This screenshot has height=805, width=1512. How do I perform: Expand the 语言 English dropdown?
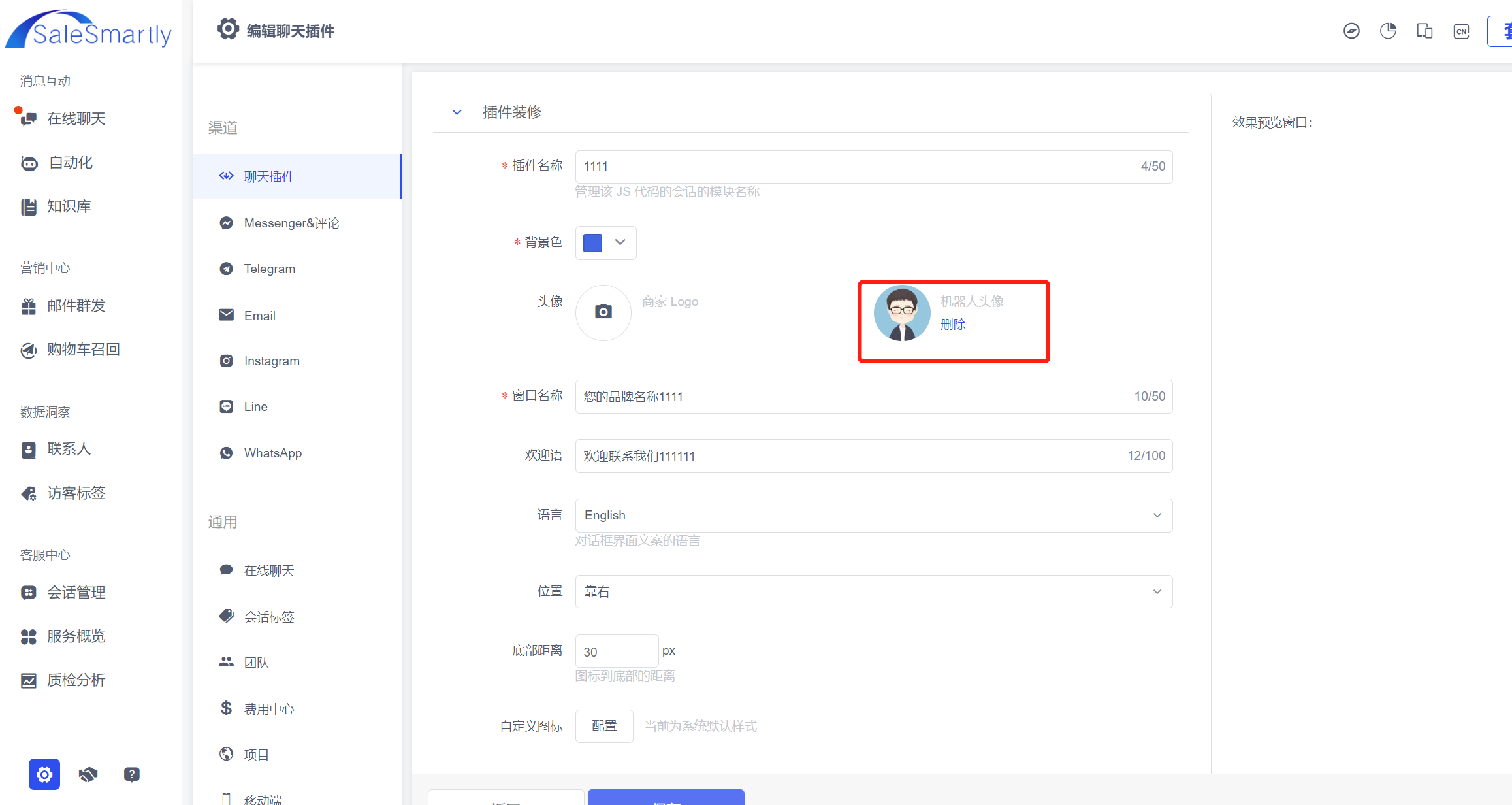point(873,516)
